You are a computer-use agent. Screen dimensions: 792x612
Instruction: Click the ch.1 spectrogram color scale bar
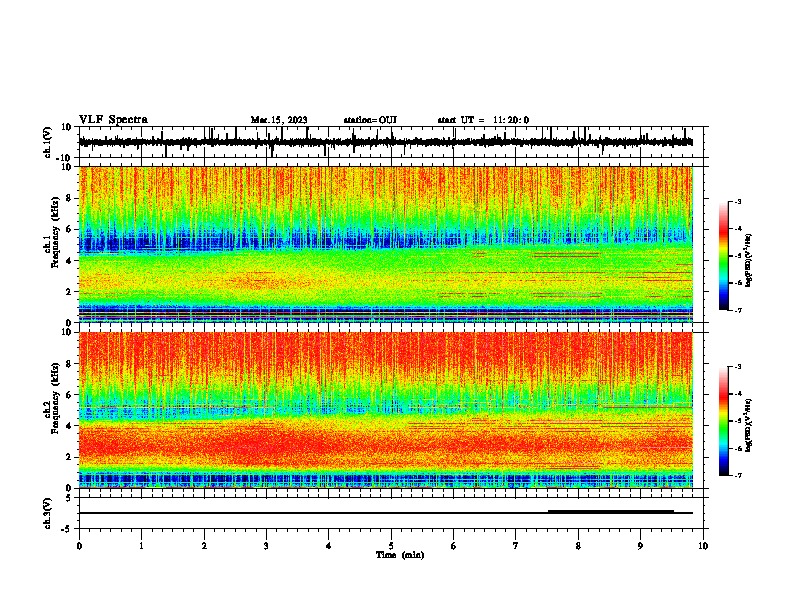[724, 256]
